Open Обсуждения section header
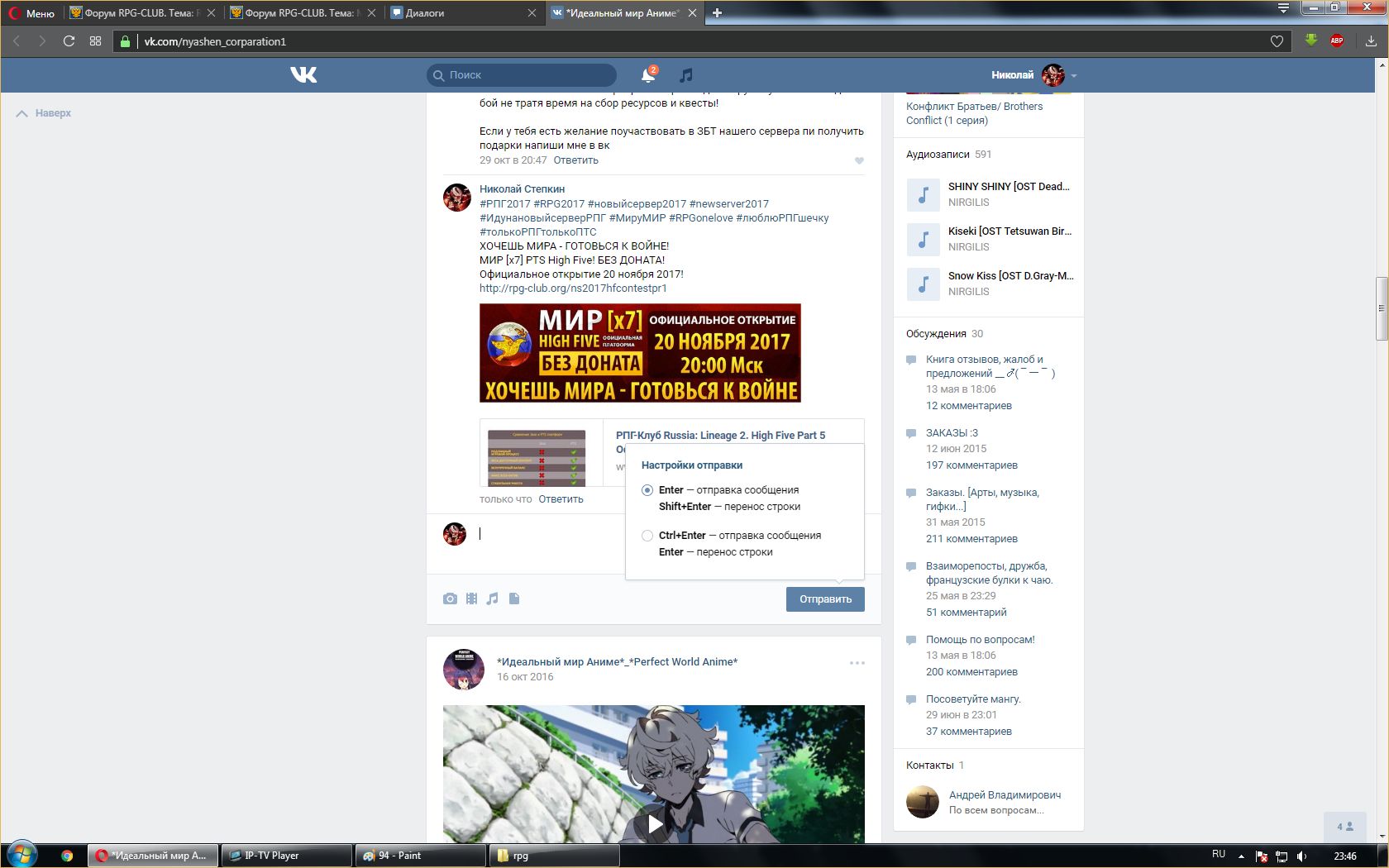 point(936,334)
